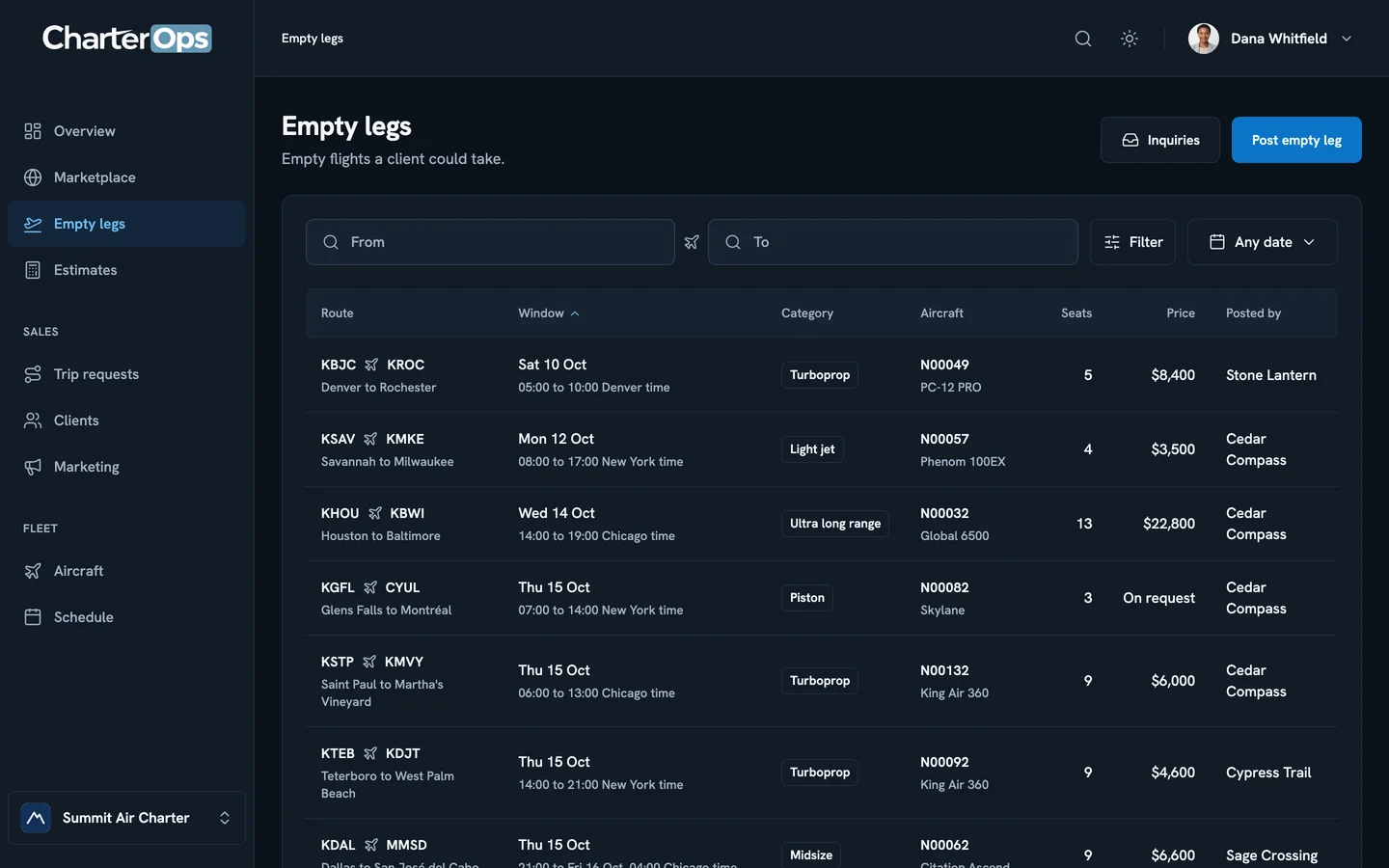1389x868 pixels.
Task: Open Marketplace in sidebar
Action: coord(126,177)
